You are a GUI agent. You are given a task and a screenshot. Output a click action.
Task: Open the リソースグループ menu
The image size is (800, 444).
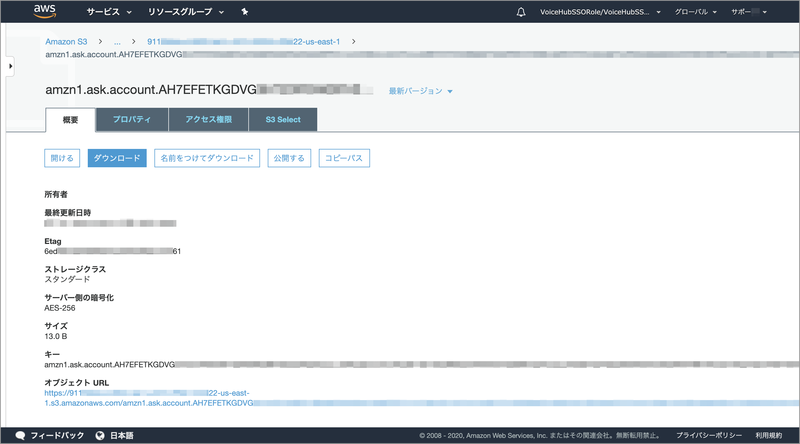point(186,12)
